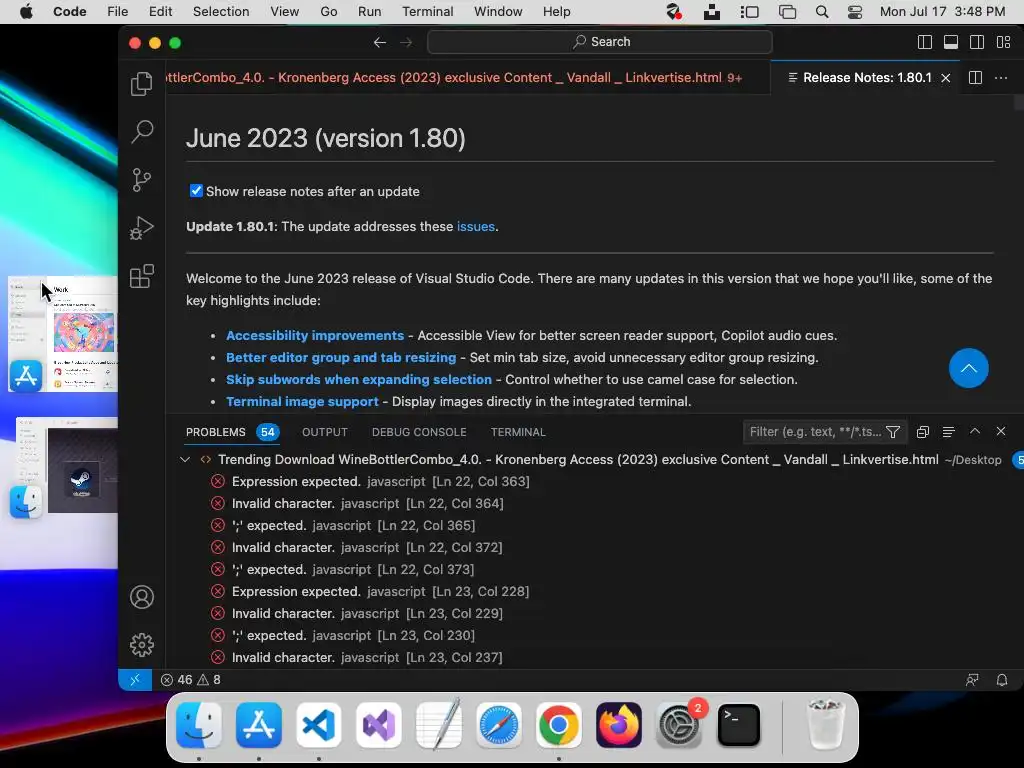This screenshot has height=768, width=1024.
Task: Open the Extensions view
Action: 142,276
